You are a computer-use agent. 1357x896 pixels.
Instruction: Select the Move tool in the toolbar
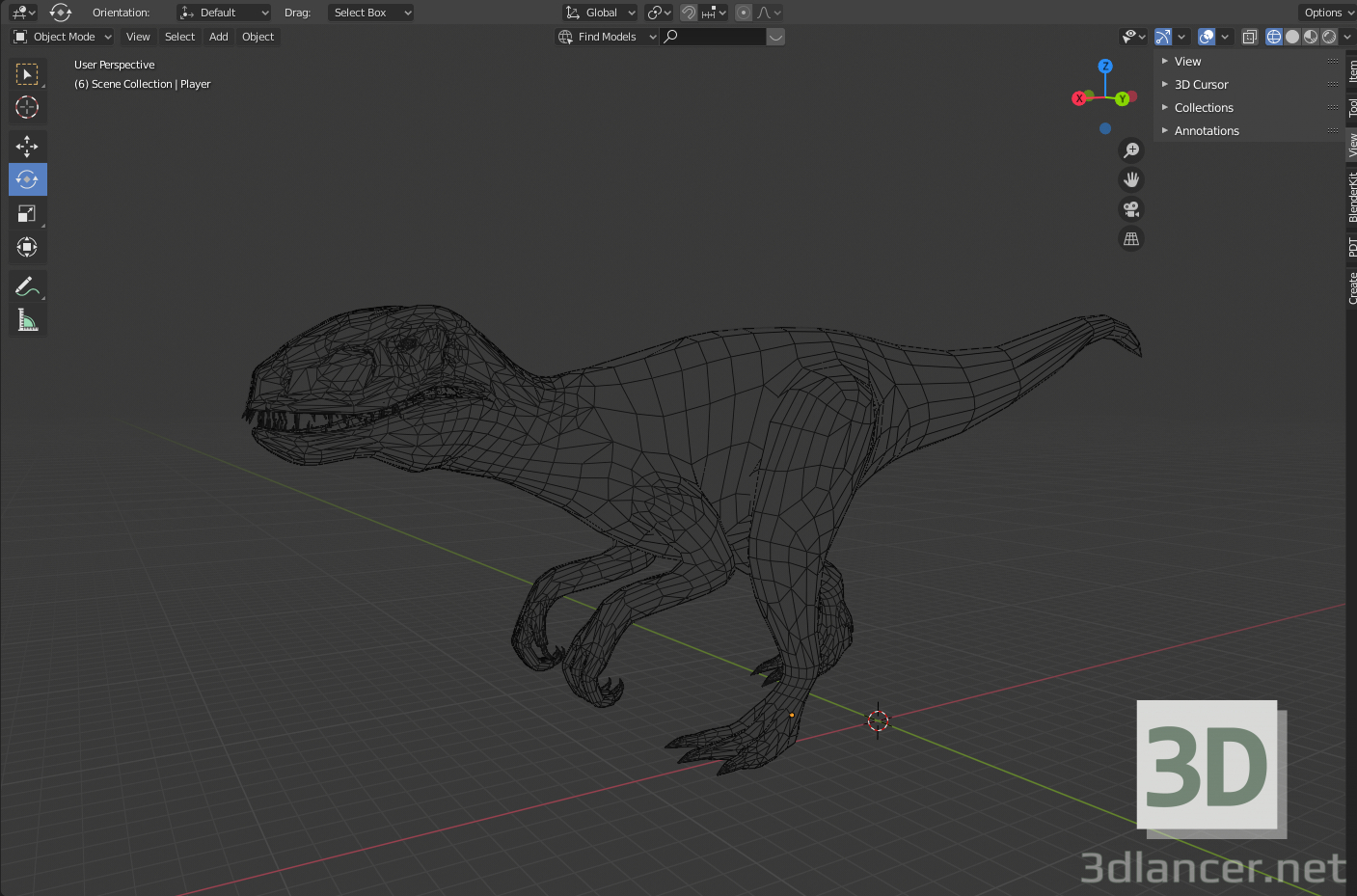tap(27, 146)
